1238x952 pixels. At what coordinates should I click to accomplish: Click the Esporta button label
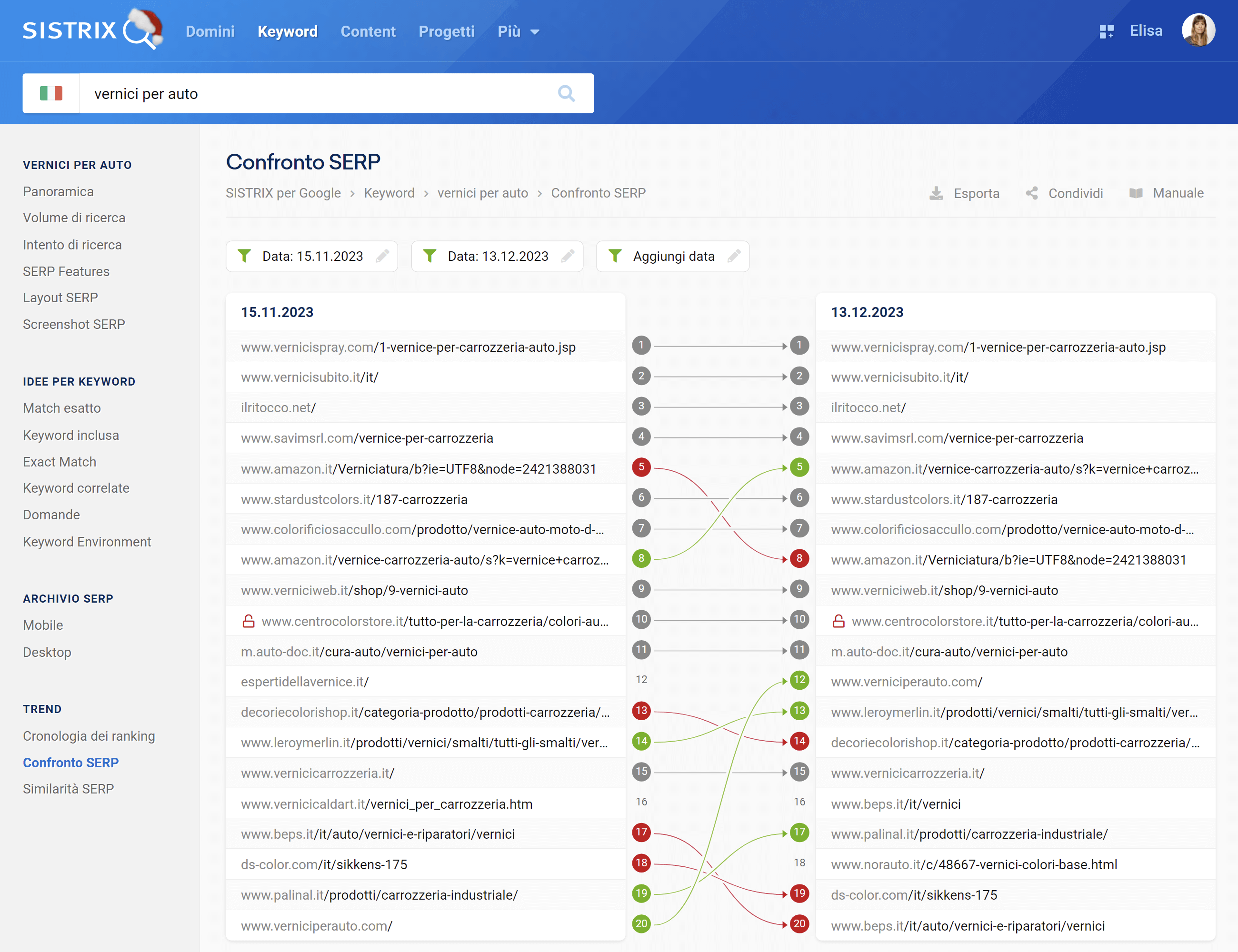977,193
